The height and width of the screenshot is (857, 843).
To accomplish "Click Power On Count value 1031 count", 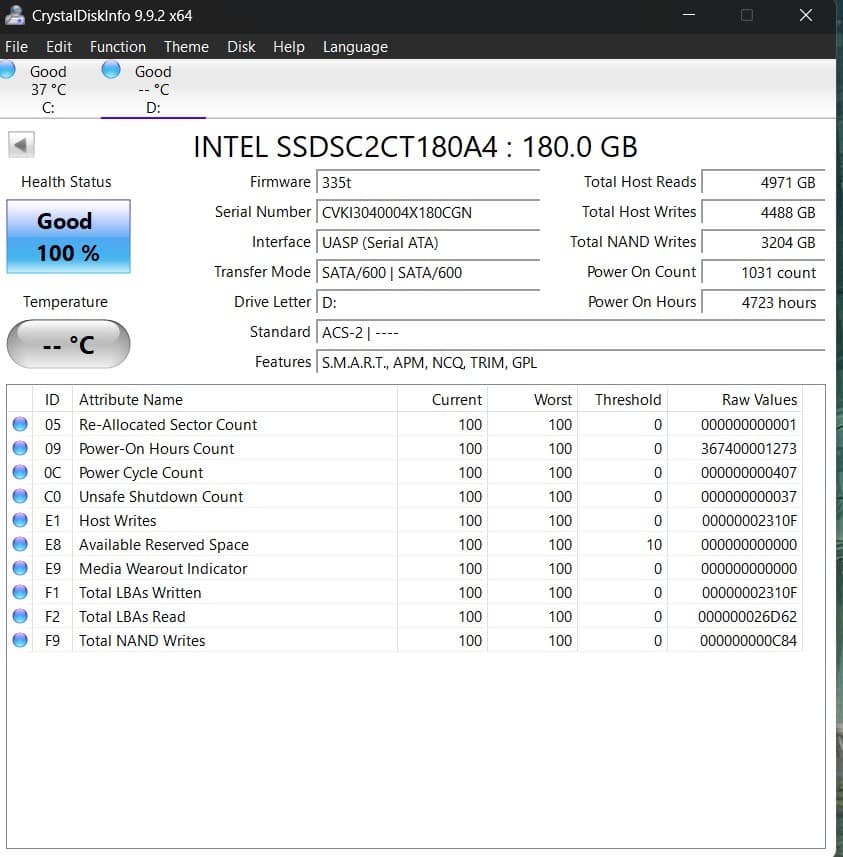I will [763, 272].
